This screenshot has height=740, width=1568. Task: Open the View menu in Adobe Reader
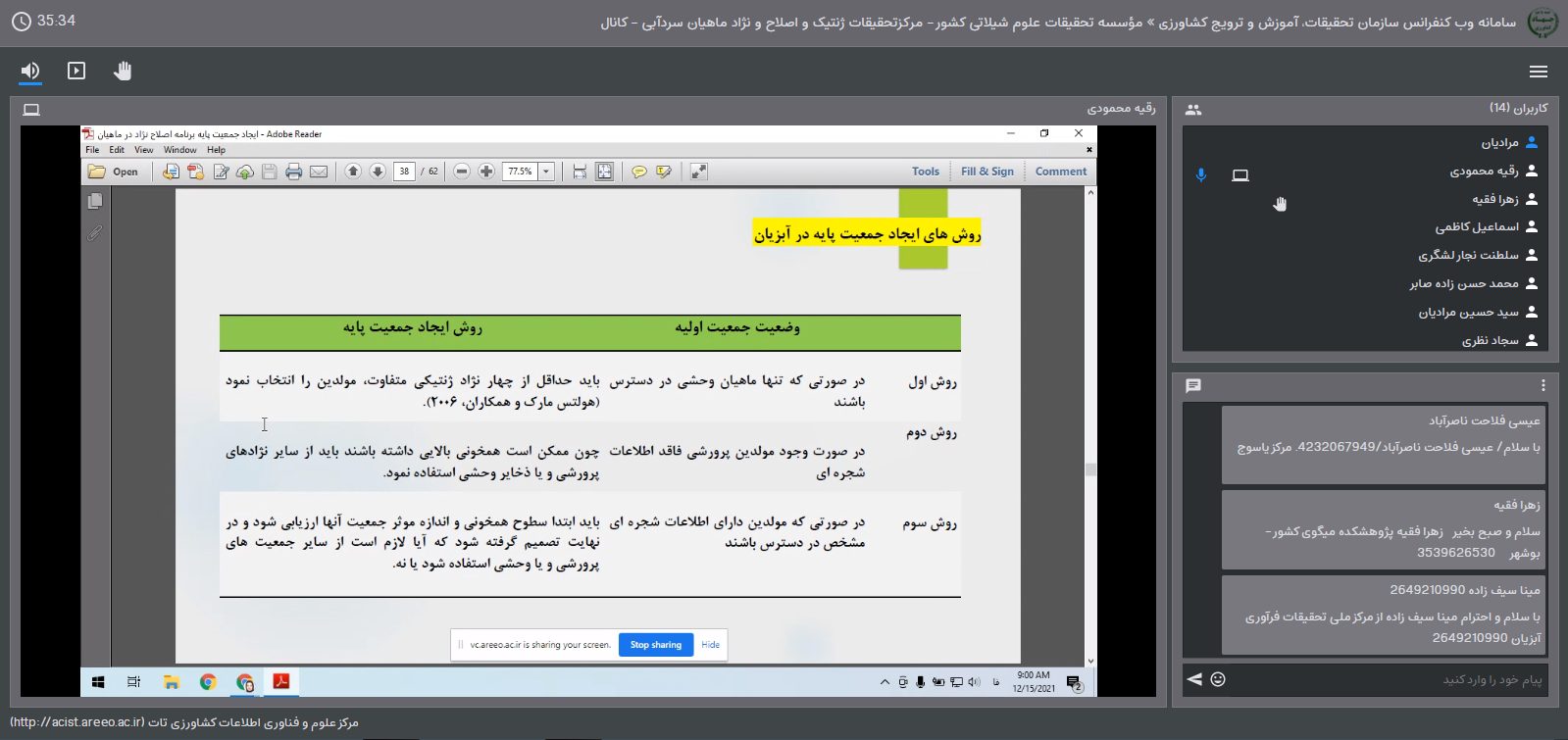(144, 150)
